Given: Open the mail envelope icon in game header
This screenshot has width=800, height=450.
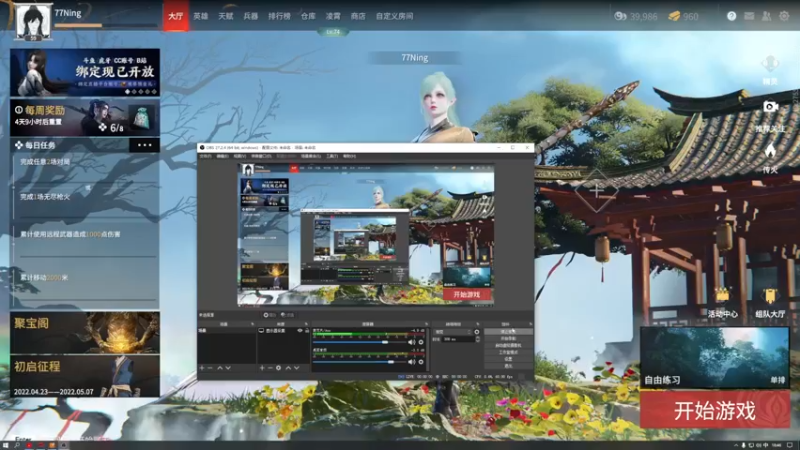Looking at the screenshot, I should 749,16.
